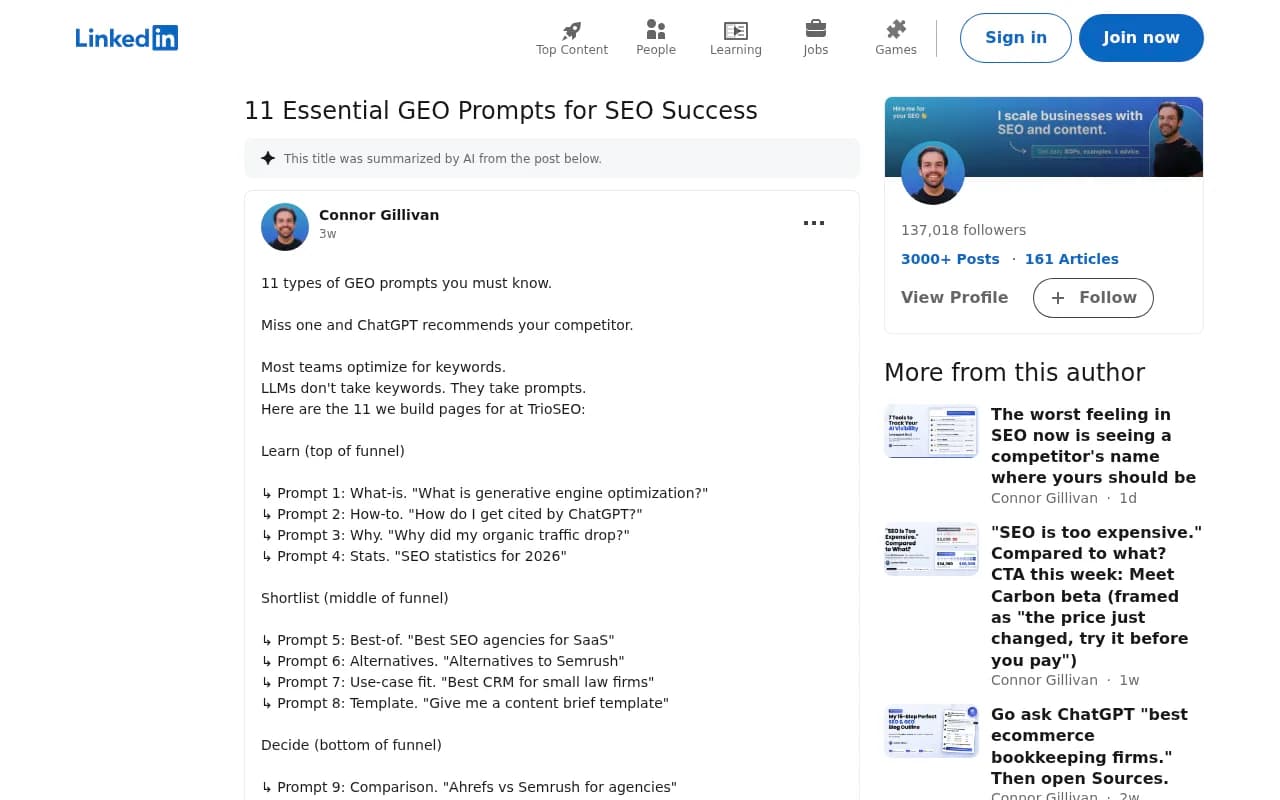This screenshot has width=1280, height=800.
Task: Open the People icon in navigation
Action: (x=656, y=30)
